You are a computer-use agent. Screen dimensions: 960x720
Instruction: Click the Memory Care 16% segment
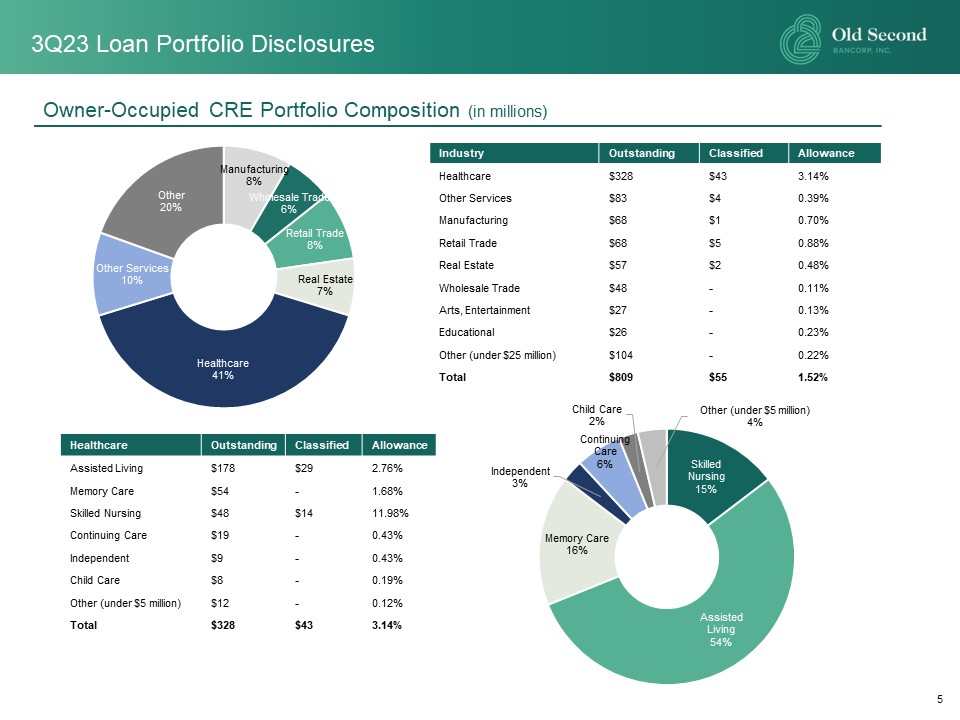576,543
